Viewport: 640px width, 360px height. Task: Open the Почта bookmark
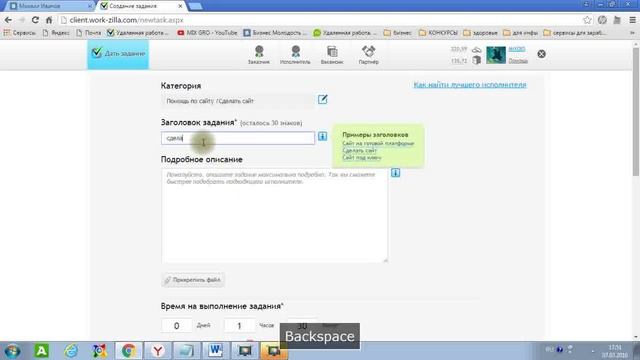click(x=89, y=33)
